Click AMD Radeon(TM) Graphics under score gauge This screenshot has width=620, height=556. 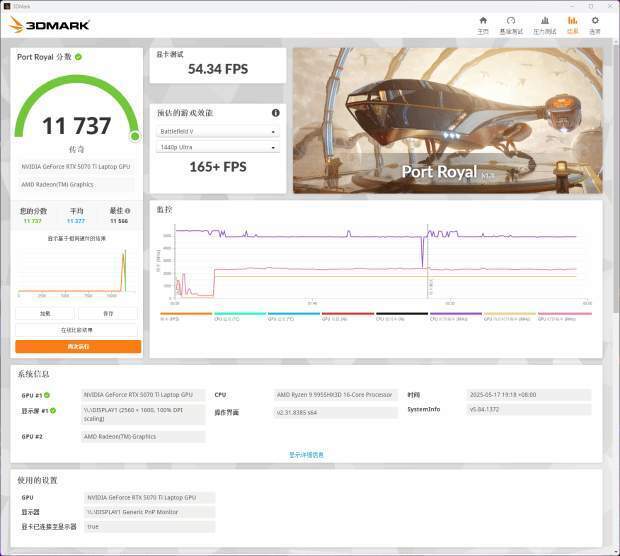click(76, 185)
